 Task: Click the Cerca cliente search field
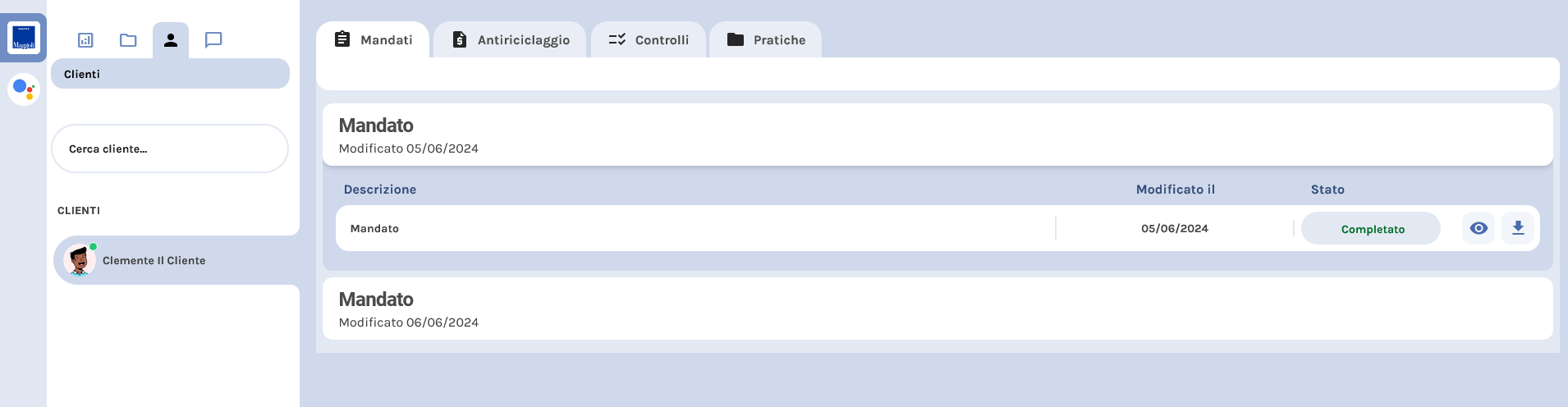pos(170,149)
